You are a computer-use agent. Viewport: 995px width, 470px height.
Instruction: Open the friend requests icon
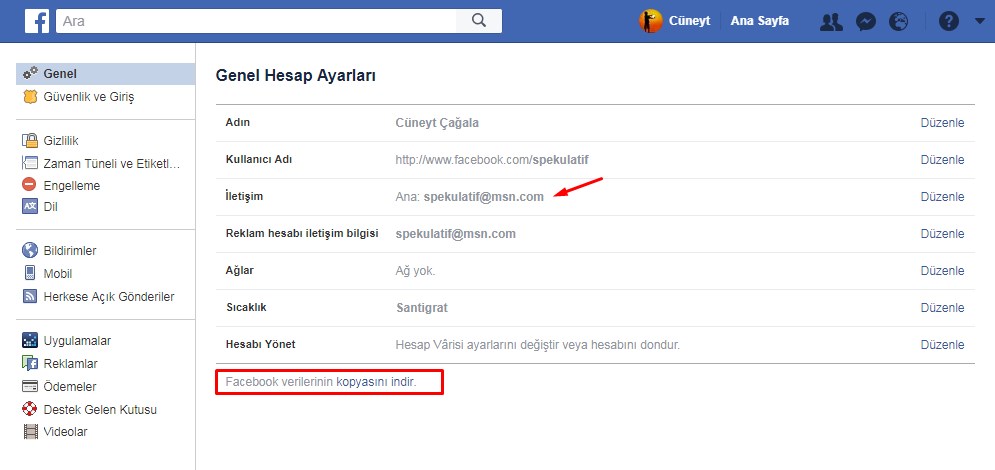830,21
